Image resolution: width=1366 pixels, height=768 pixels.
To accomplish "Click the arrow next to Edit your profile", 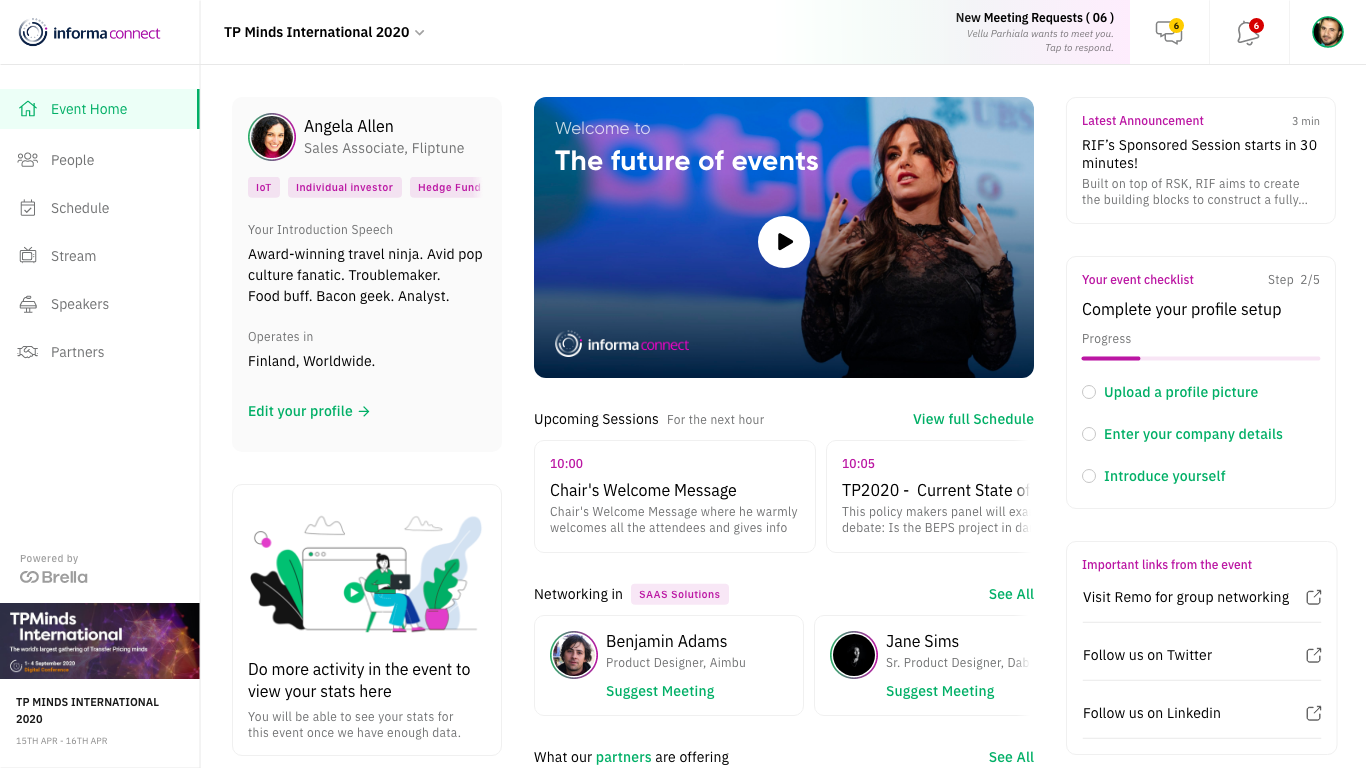I will pos(364,411).
